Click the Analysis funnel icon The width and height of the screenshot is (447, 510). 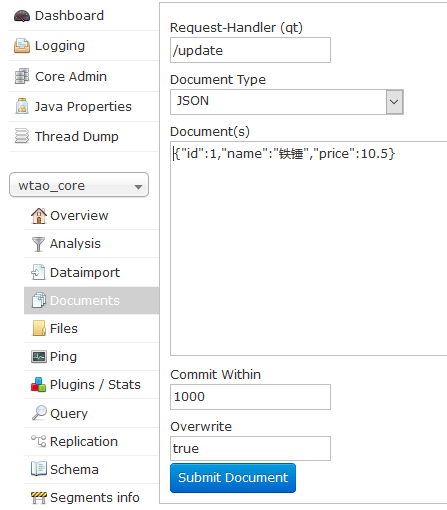pos(38,244)
